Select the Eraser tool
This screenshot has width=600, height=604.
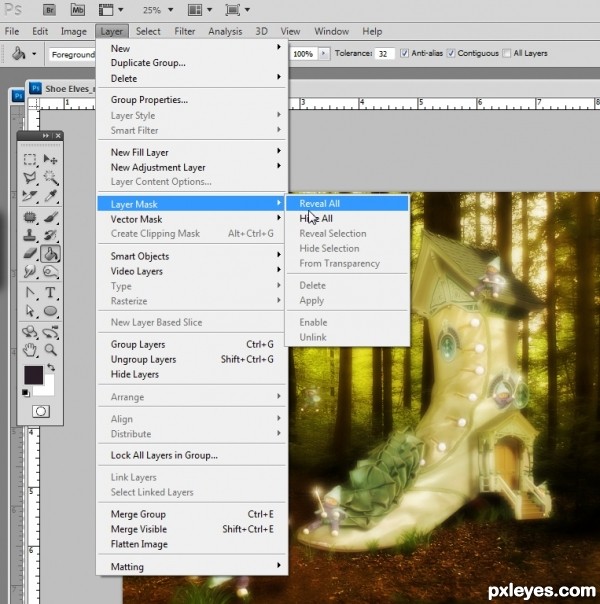tap(30, 253)
